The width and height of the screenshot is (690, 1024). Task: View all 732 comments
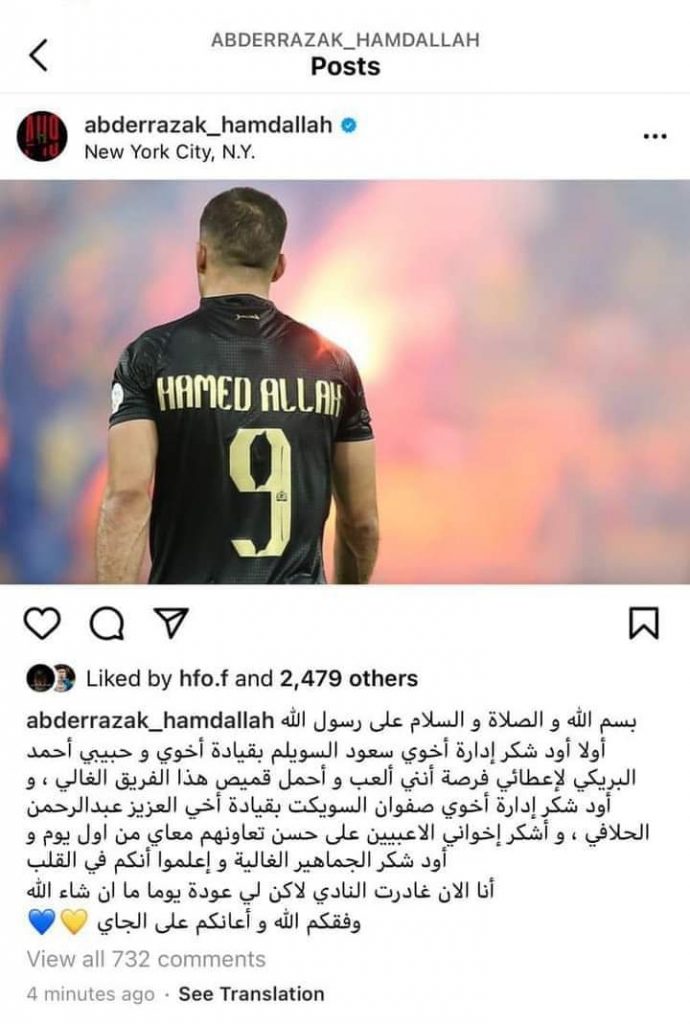tap(146, 959)
